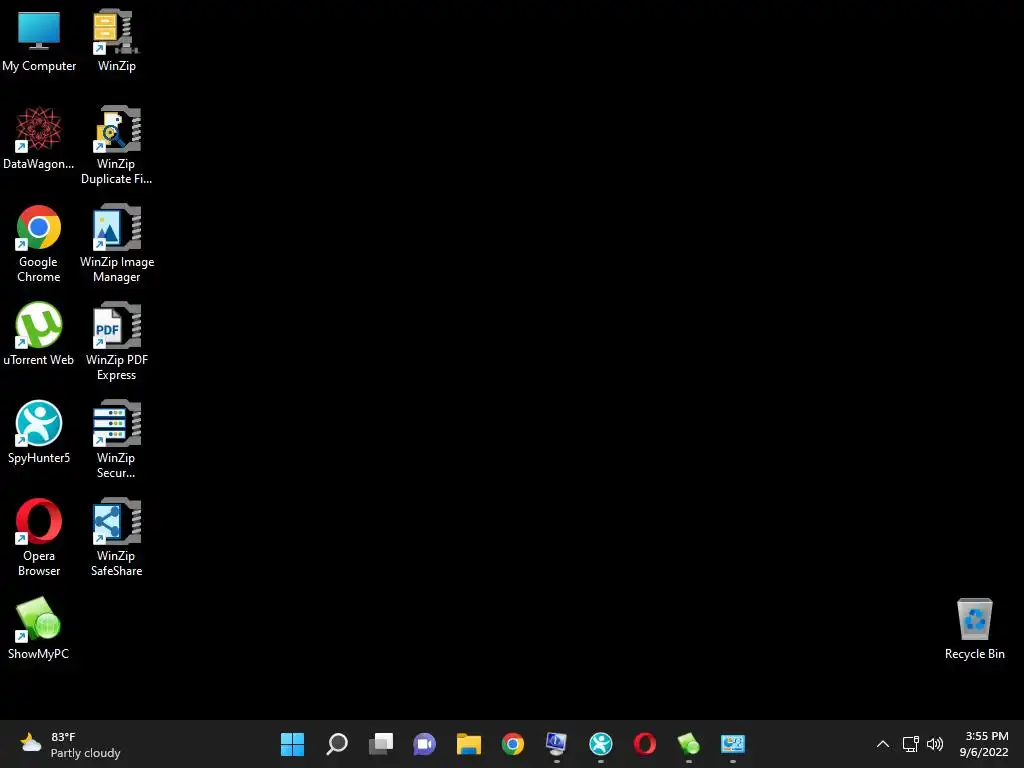Switch to the Control Panel taskbar icon

point(733,744)
